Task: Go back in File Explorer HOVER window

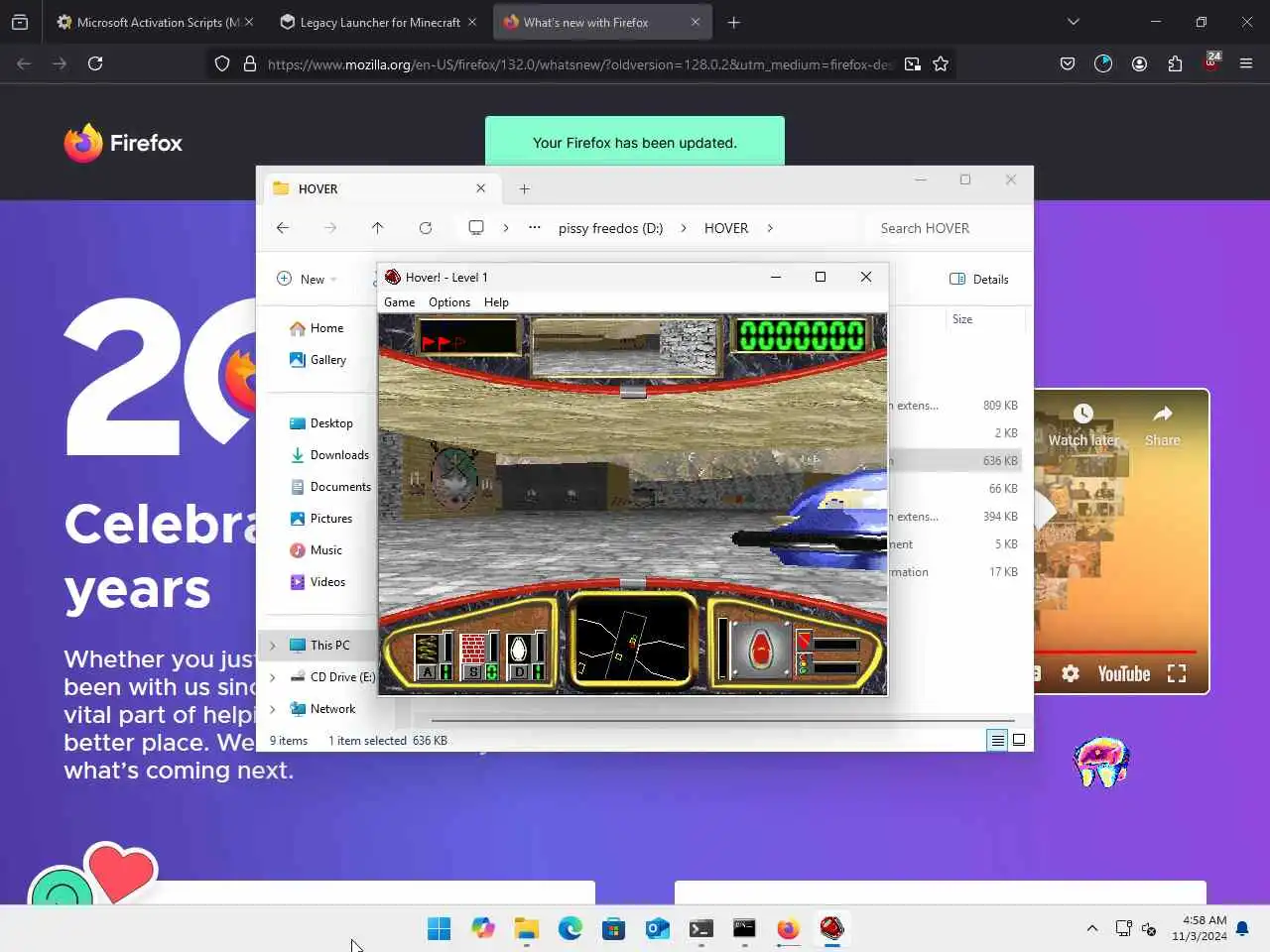Action: pyautogui.click(x=283, y=228)
